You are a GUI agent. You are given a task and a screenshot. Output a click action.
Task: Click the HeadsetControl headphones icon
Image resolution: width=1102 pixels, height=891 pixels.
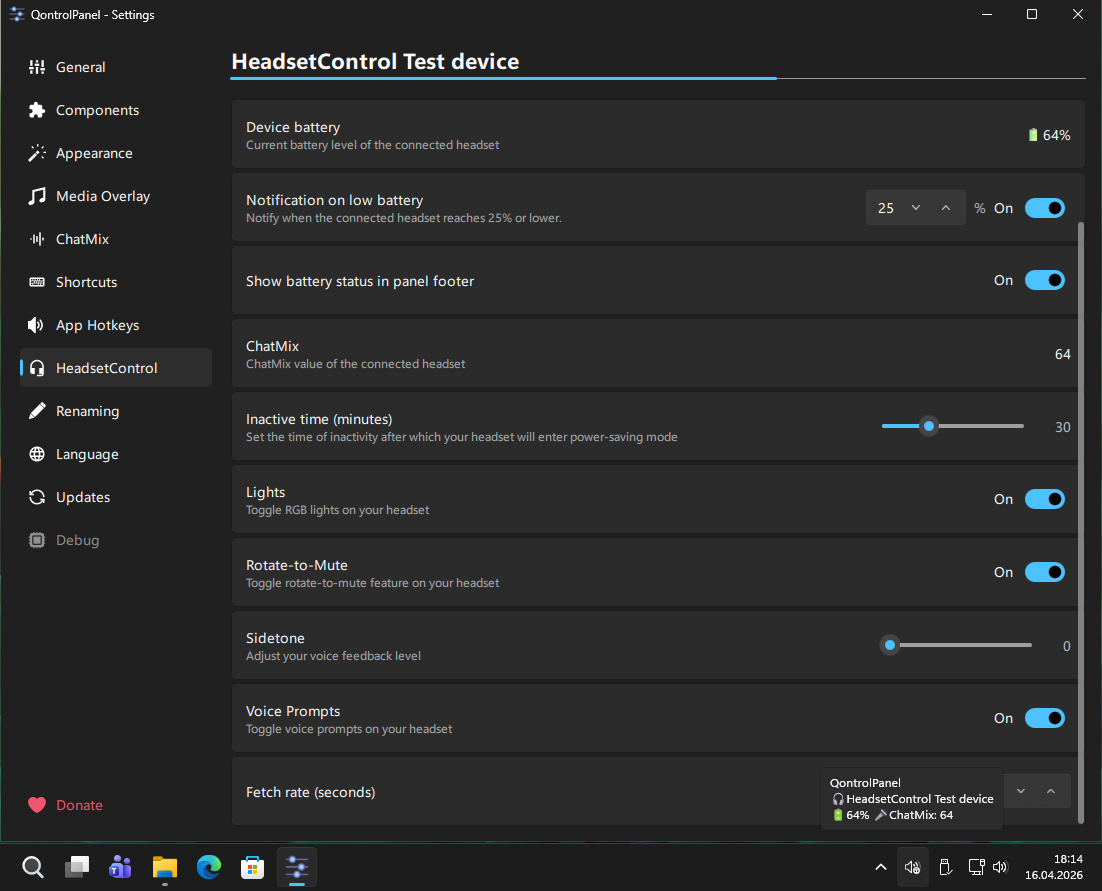[37, 368]
